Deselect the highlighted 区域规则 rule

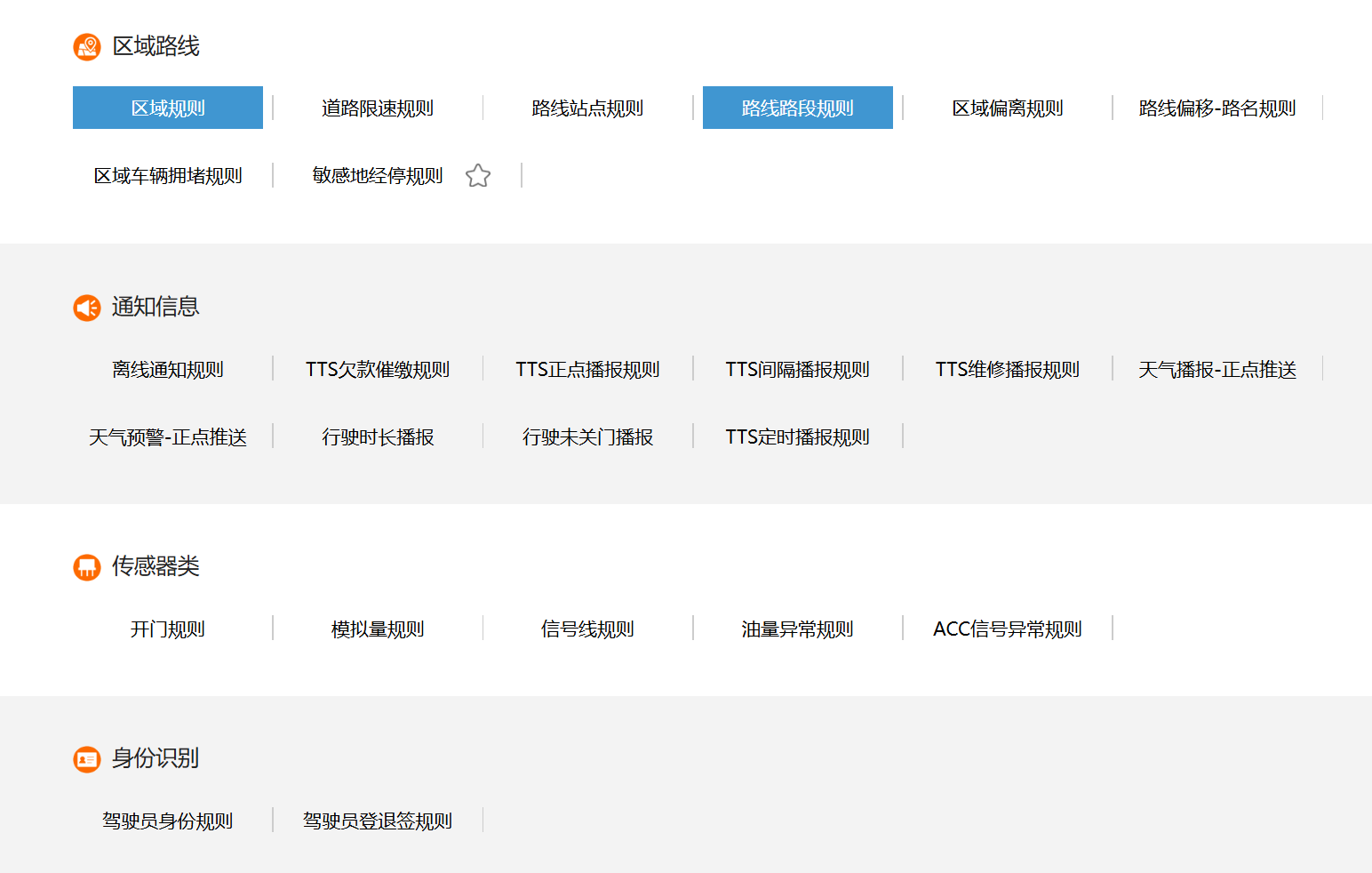click(168, 108)
